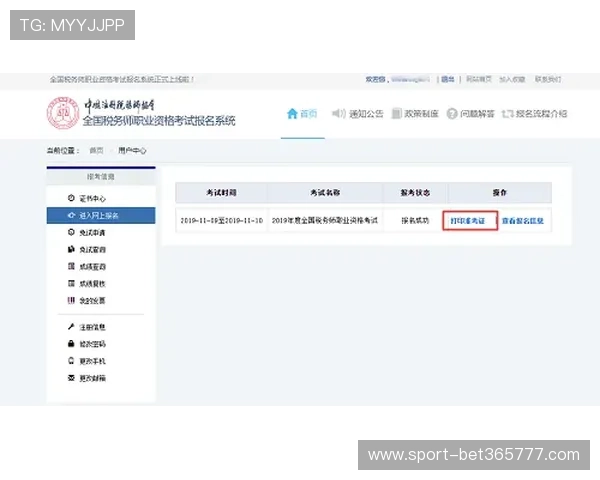Click the envelope icon for 更改邮箱
Screen dimensions: 600x480
(x=71, y=378)
